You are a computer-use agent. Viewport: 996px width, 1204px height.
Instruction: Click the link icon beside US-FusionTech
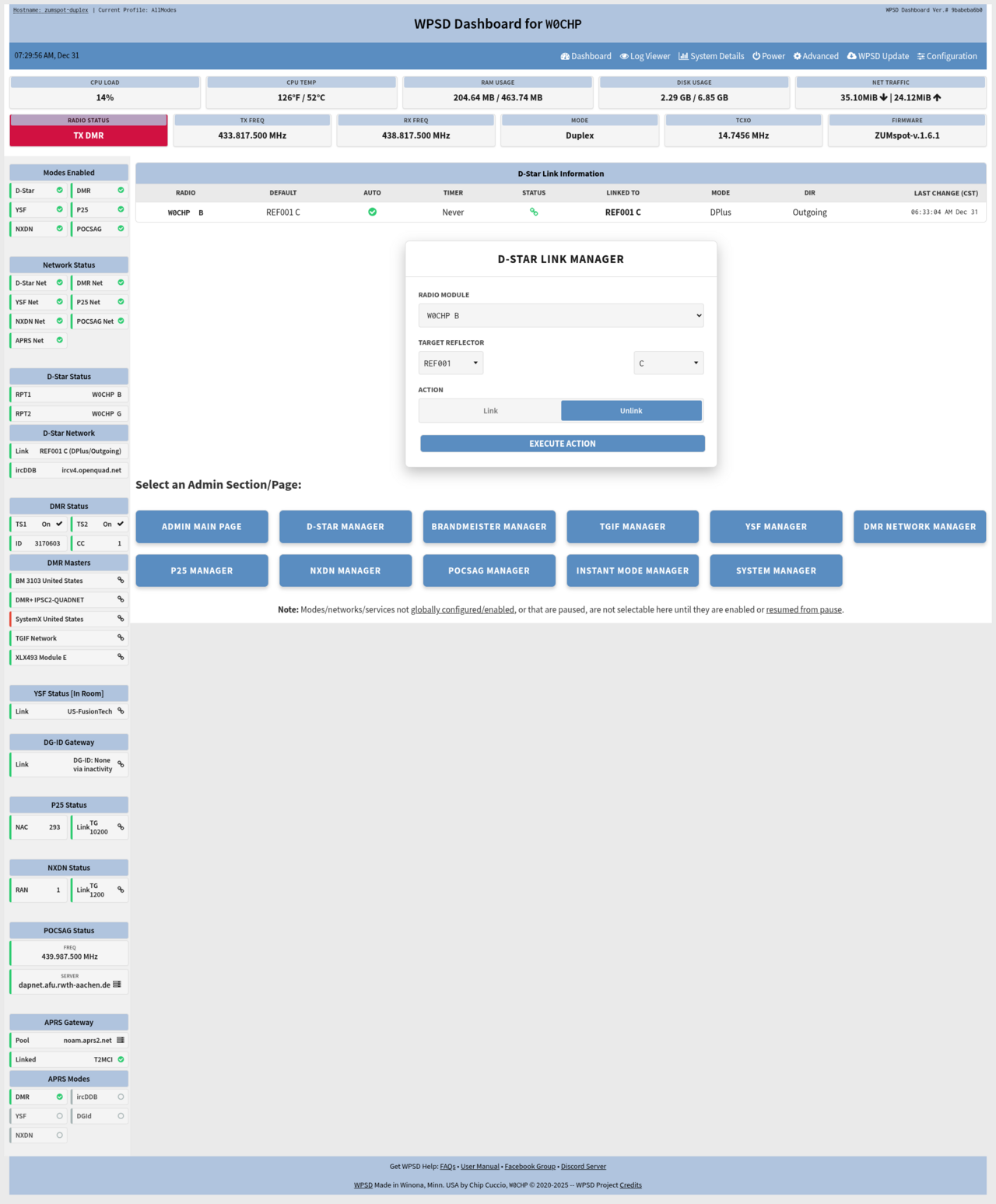[x=121, y=711]
